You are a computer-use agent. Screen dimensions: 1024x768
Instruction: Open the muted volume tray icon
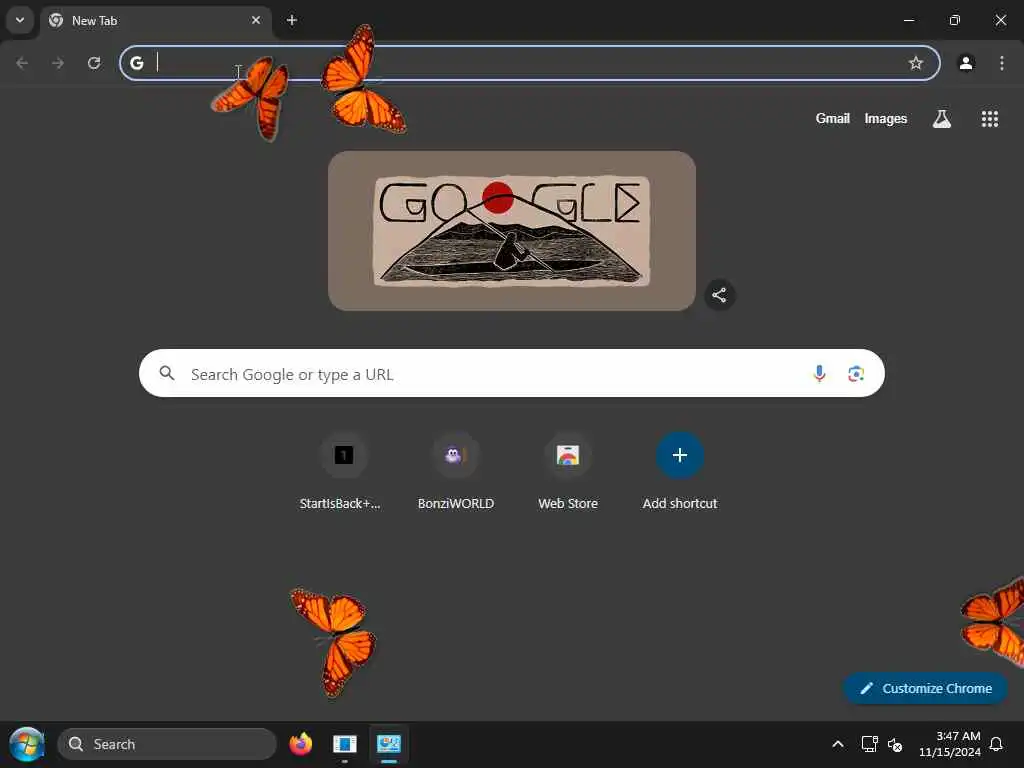[895, 744]
